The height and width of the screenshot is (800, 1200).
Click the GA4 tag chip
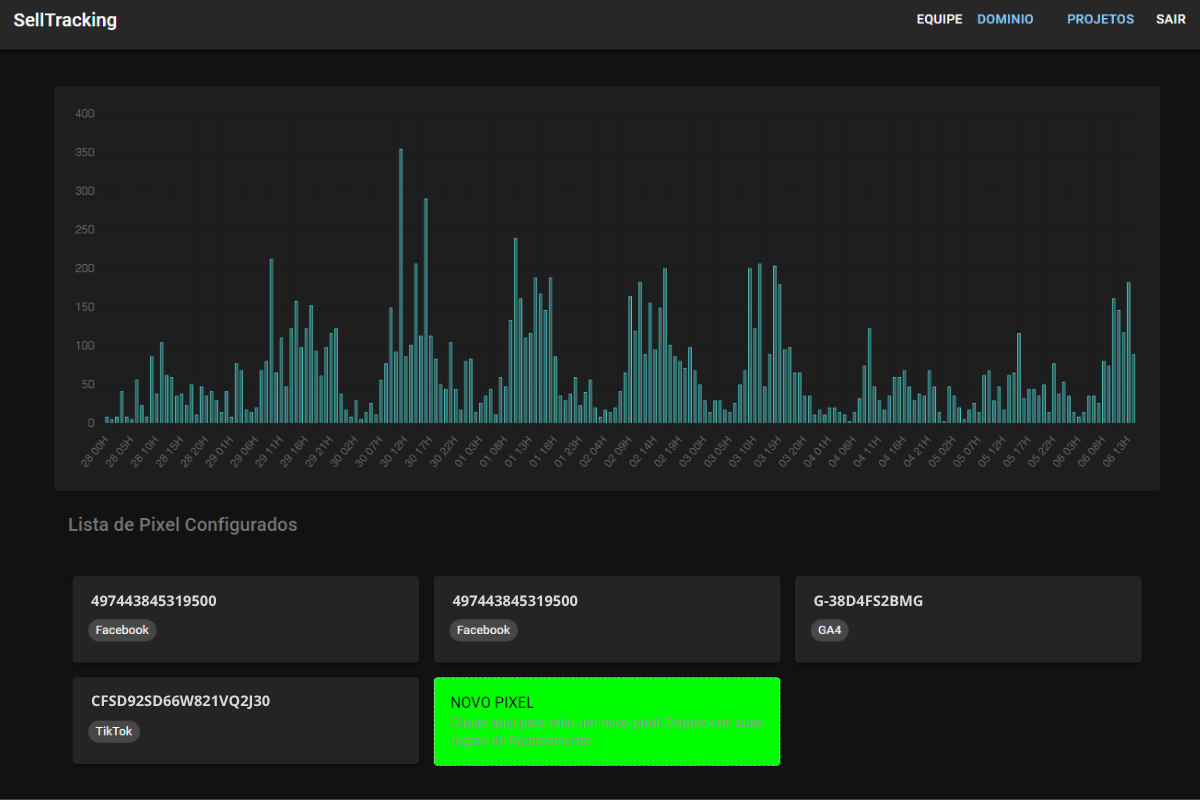pyautogui.click(x=829, y=630)
